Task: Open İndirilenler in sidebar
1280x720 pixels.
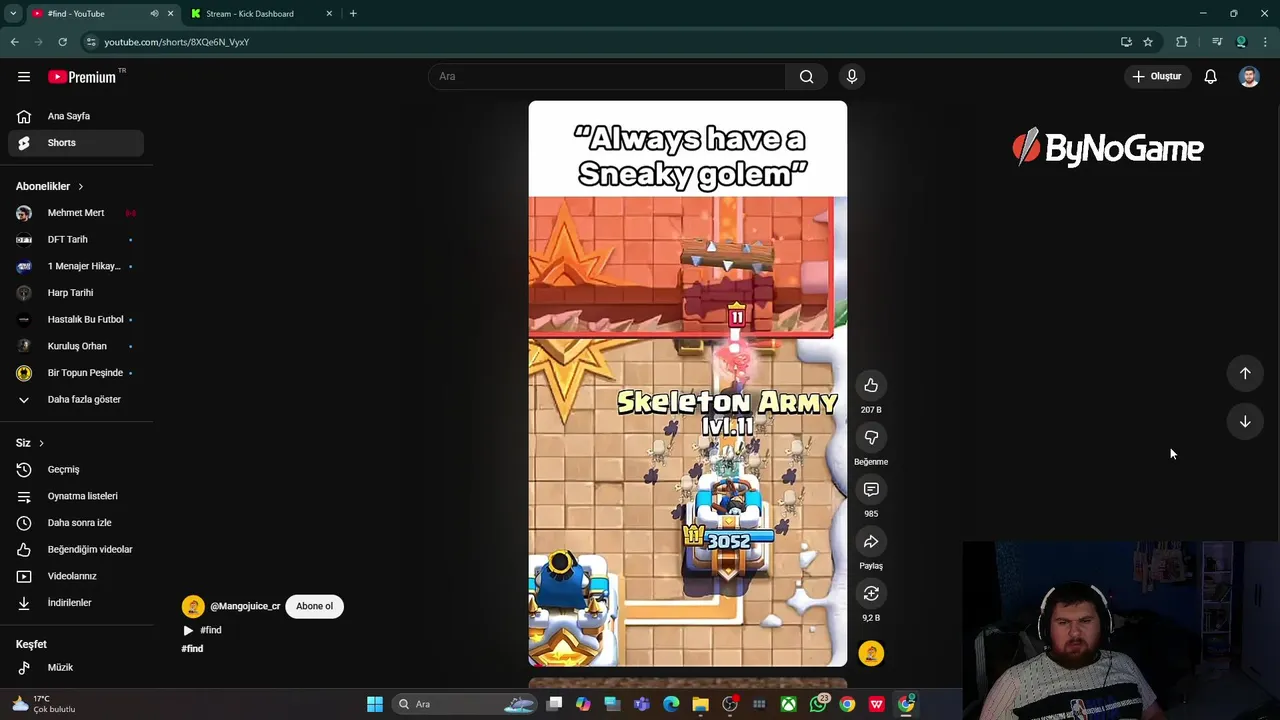Action: pos(76,603)
